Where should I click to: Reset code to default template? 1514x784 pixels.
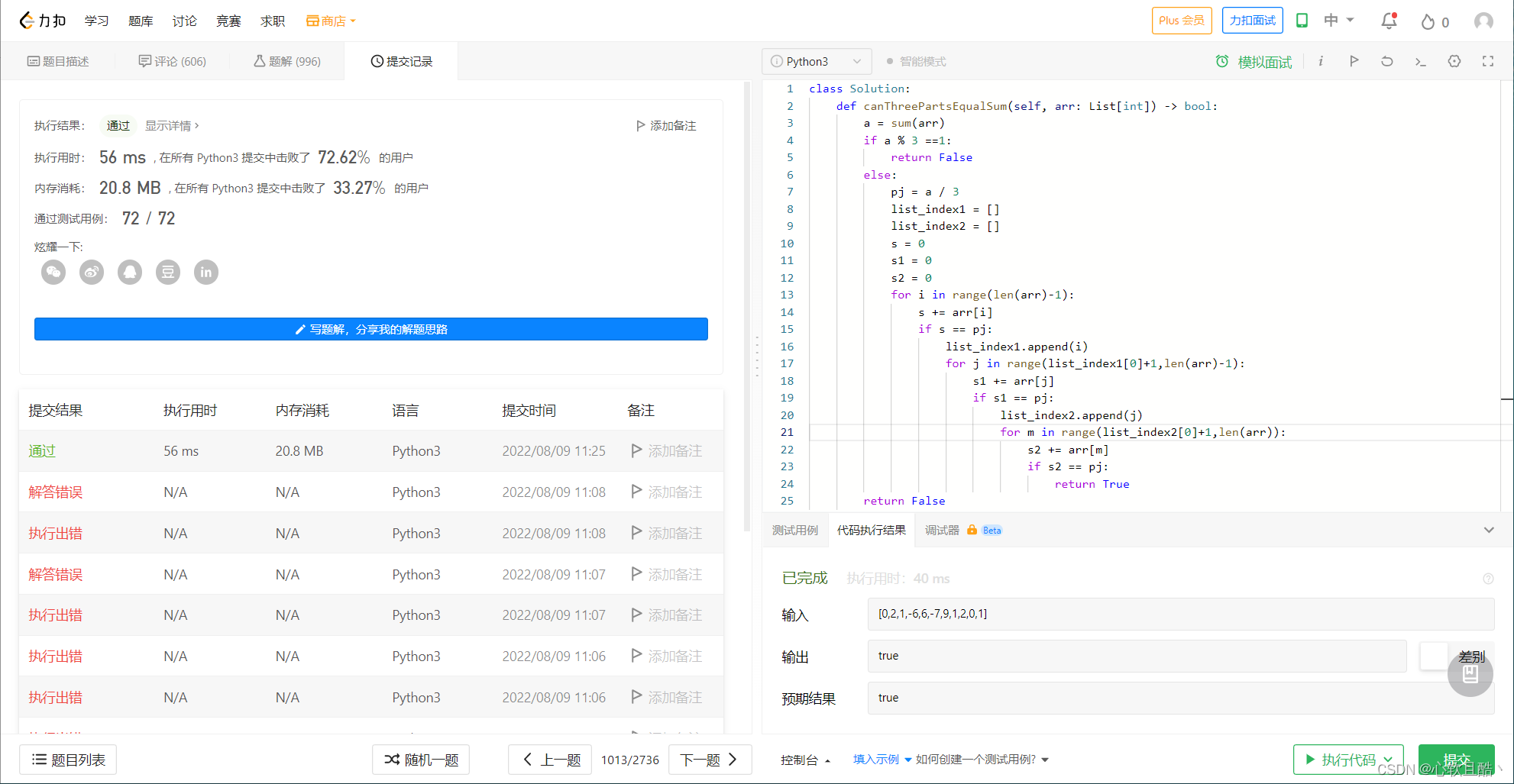(1387, 62)
